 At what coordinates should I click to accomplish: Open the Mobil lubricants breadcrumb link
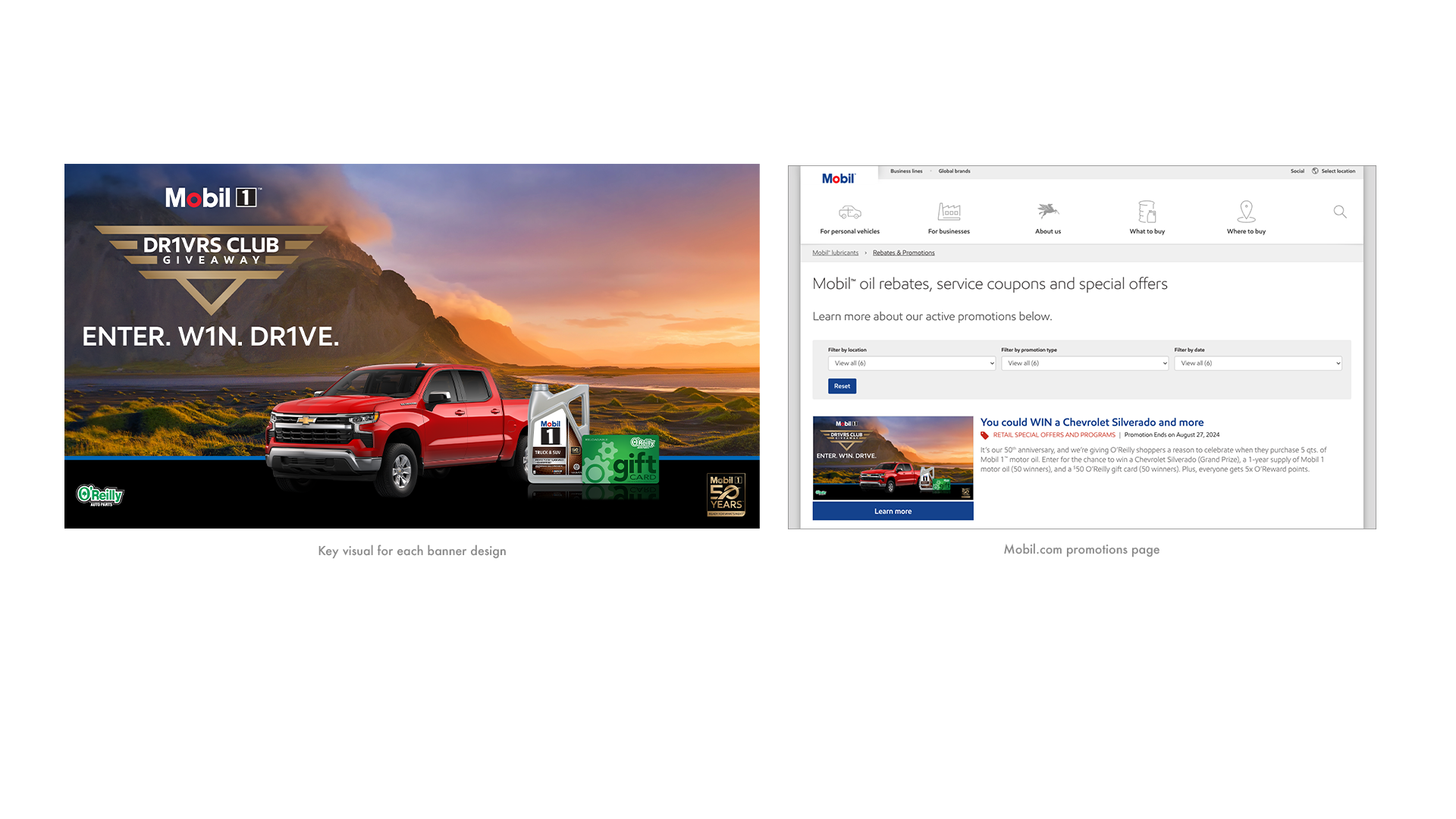[835, 253]
